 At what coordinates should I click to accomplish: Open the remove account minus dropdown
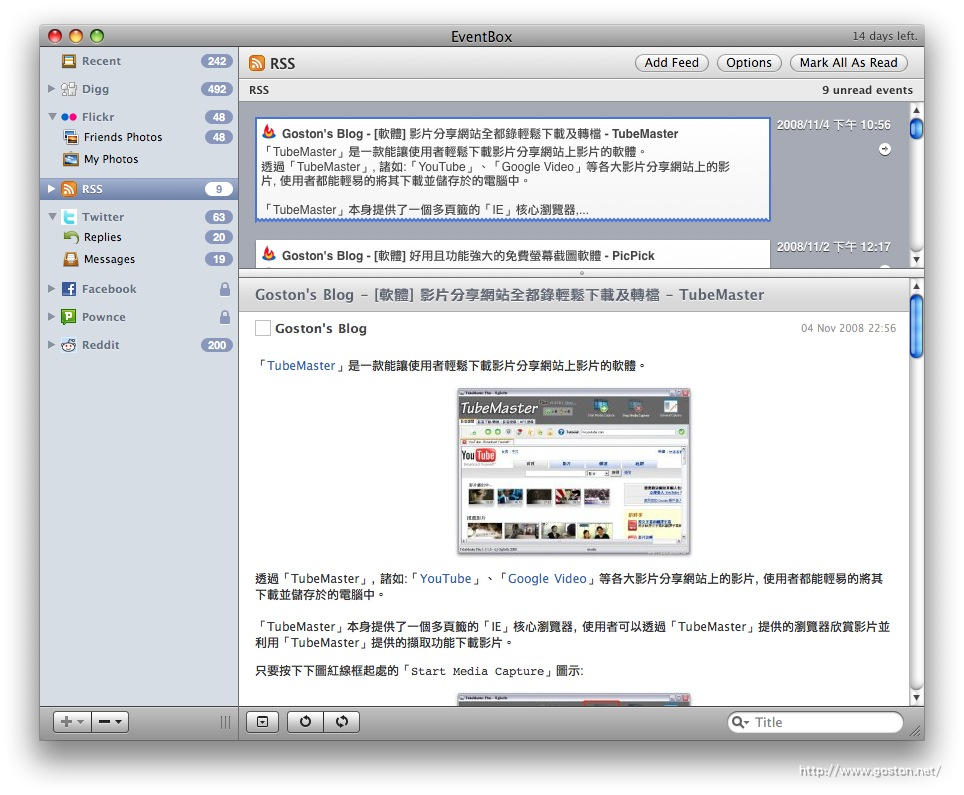coord(111,721)
